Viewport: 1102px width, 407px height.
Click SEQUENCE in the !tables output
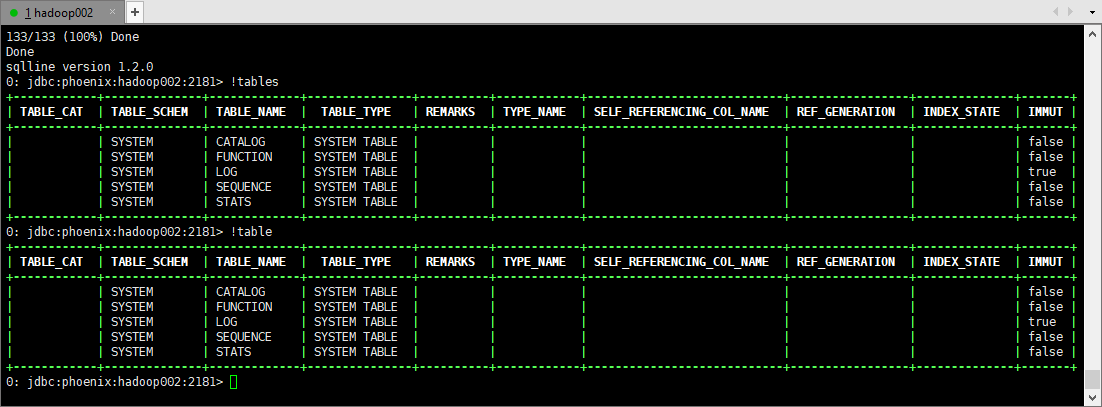(244, 187)
